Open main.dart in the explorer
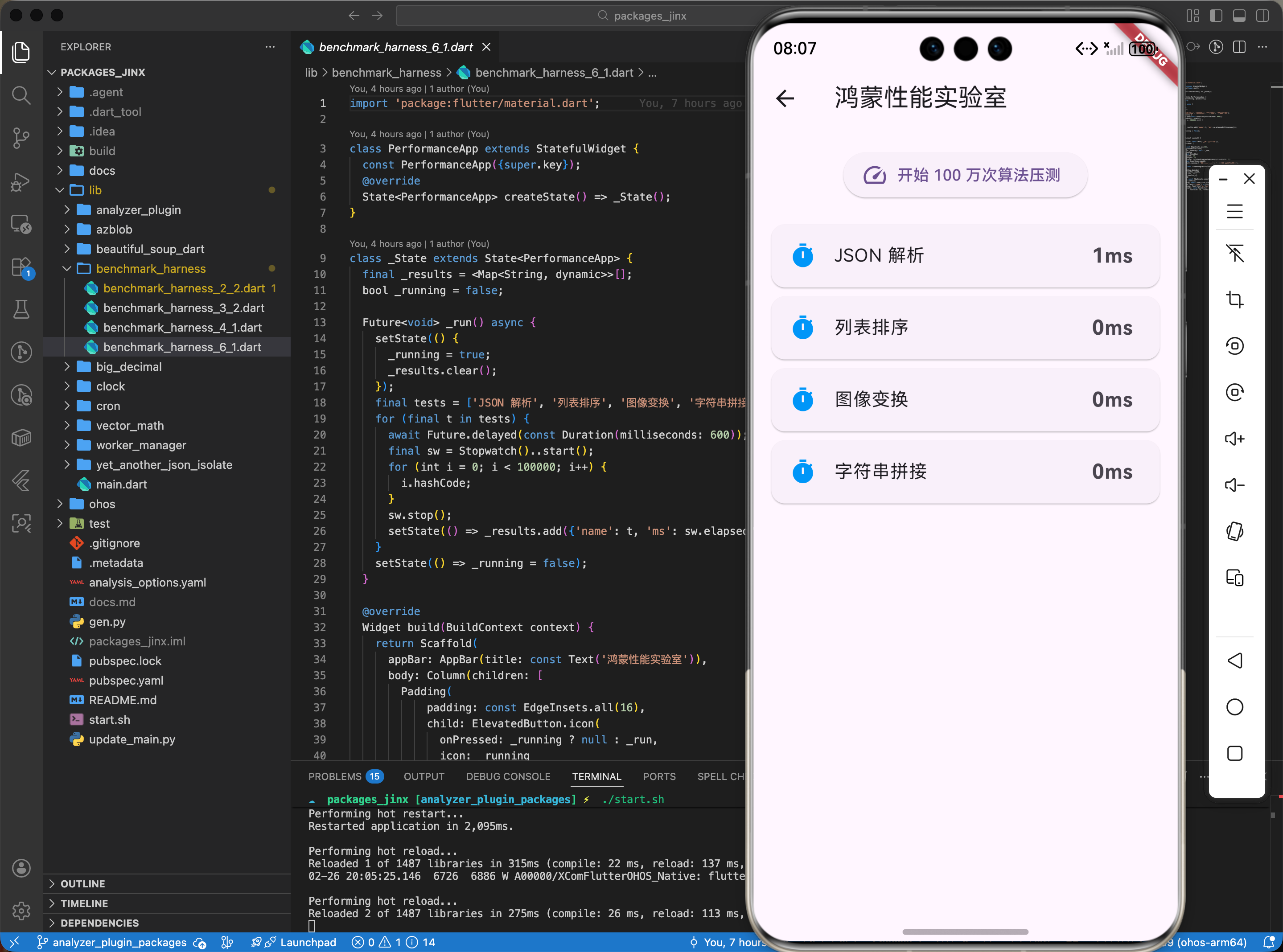Screen dimensions: 1283x952 [x=121, y=484]
